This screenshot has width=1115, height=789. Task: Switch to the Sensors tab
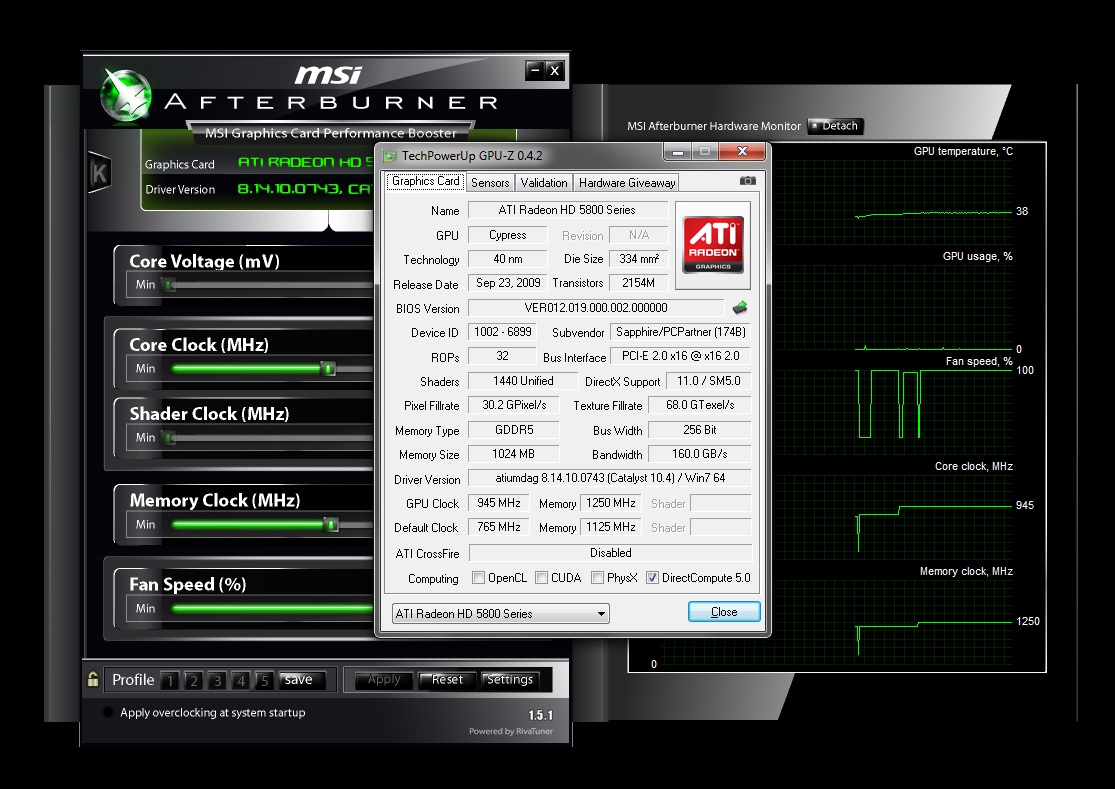point(490,182)
